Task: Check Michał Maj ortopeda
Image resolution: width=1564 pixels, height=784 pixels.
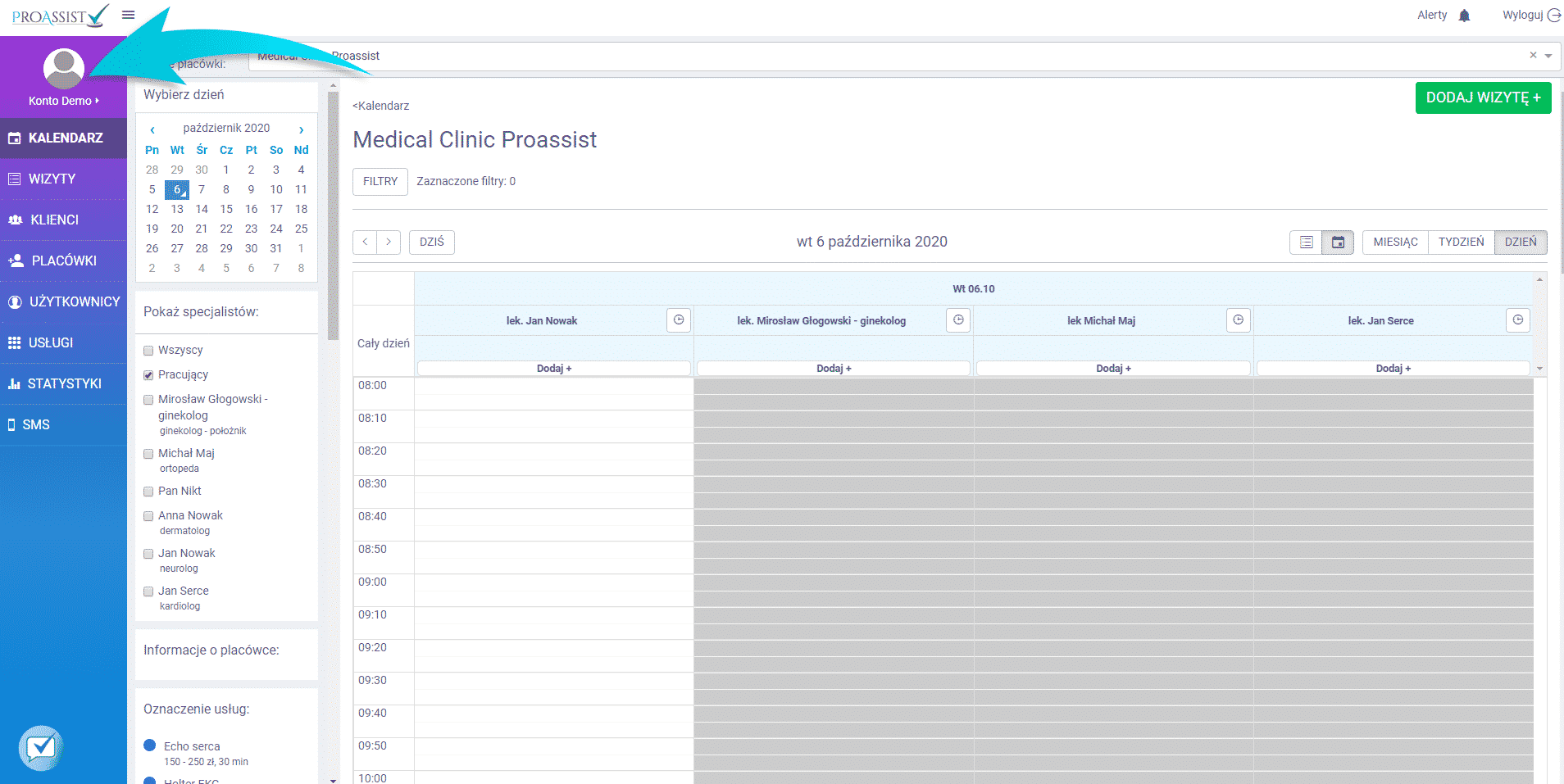Action: point(148,454)
